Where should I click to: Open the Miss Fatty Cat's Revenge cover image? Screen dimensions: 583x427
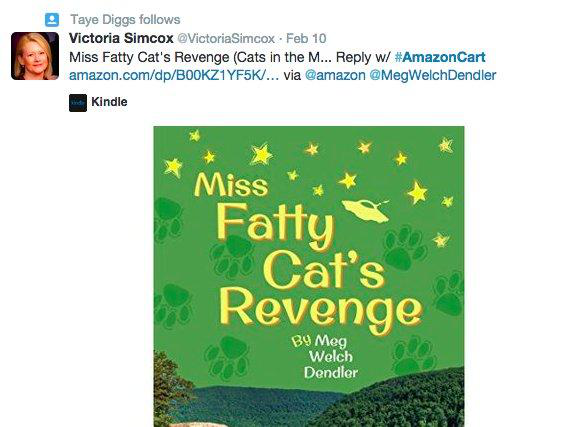click(309, 276)
